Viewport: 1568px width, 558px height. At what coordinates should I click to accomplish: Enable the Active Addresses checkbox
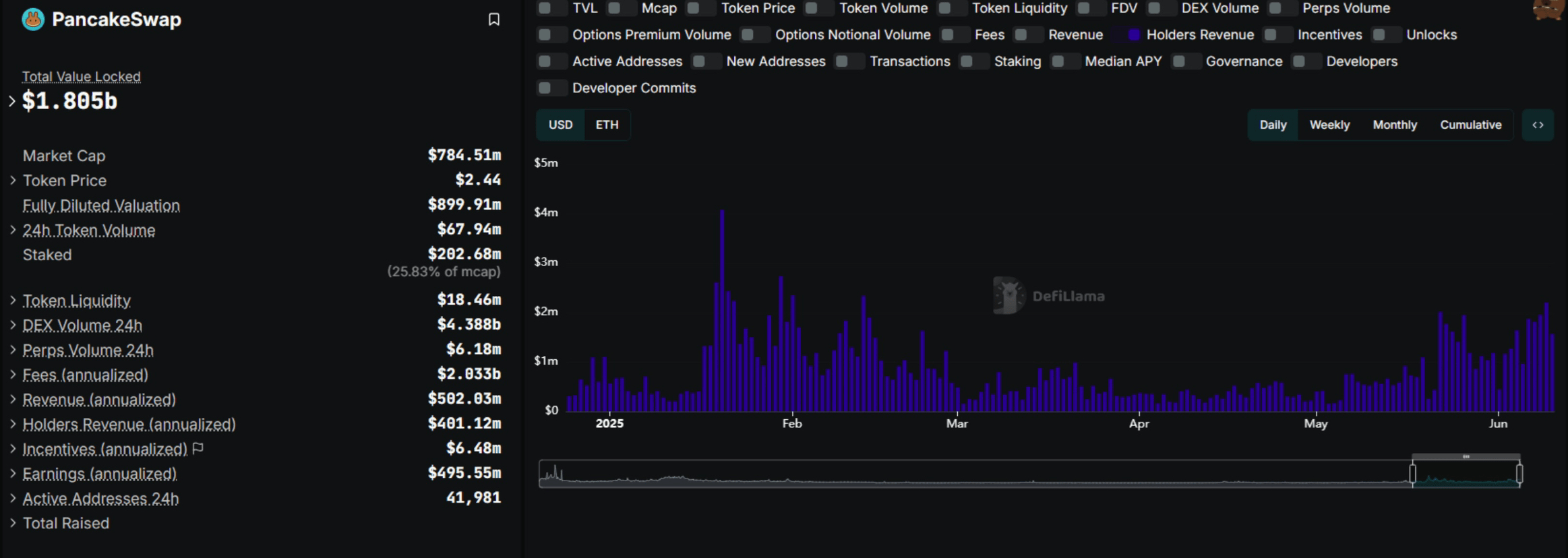545,61
